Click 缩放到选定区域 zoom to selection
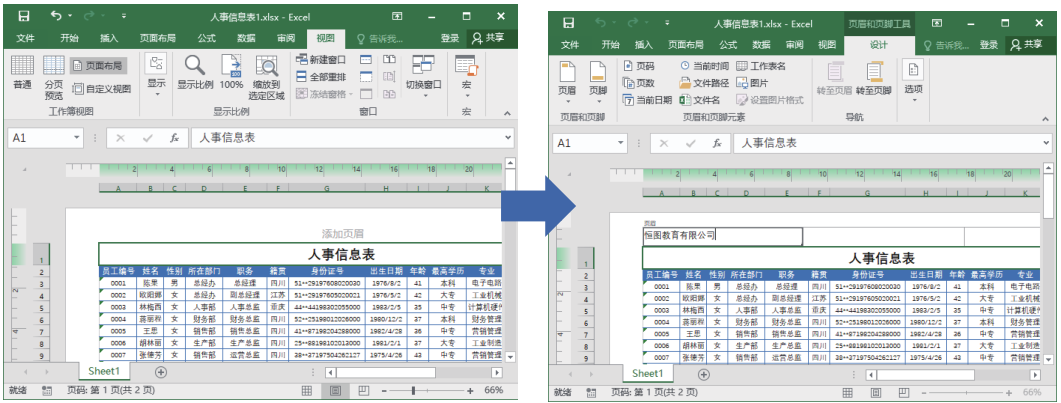This screenshot has width=1061, height=403. coord(267,76)
